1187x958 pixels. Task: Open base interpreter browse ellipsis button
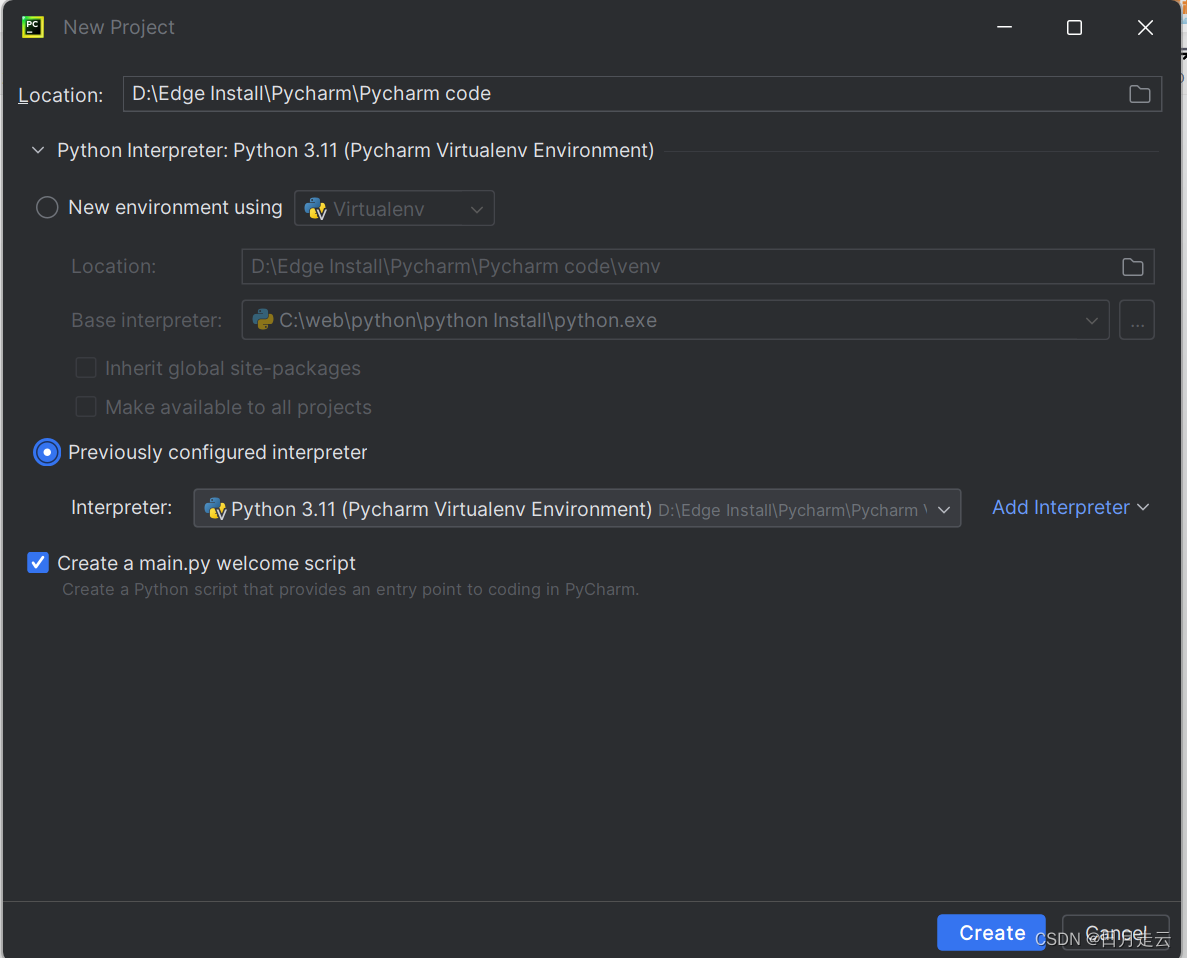(1136, 320)
